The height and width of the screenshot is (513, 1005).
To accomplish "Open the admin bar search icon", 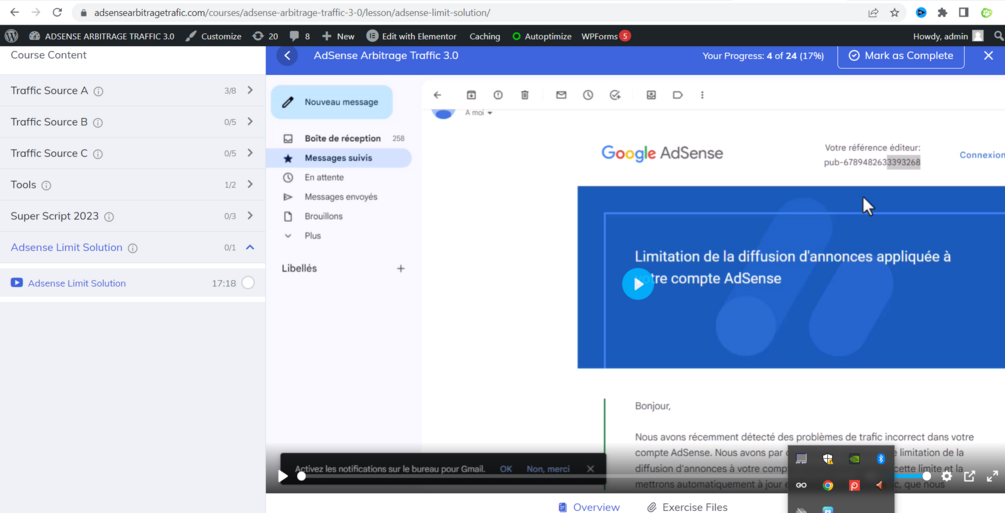I will (998, 36).
